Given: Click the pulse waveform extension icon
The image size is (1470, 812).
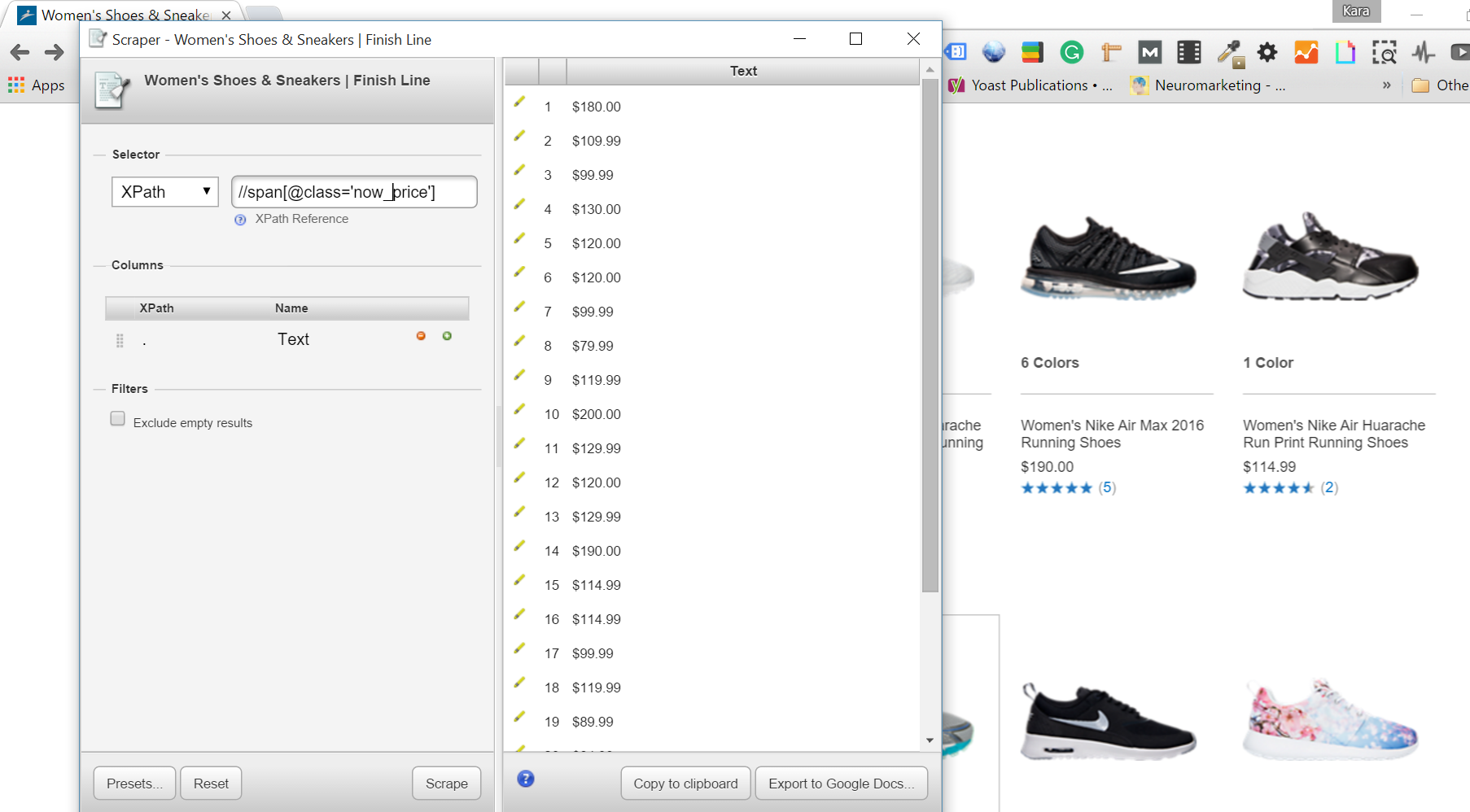Looking at the screenshot, I should coord(1424,52).
